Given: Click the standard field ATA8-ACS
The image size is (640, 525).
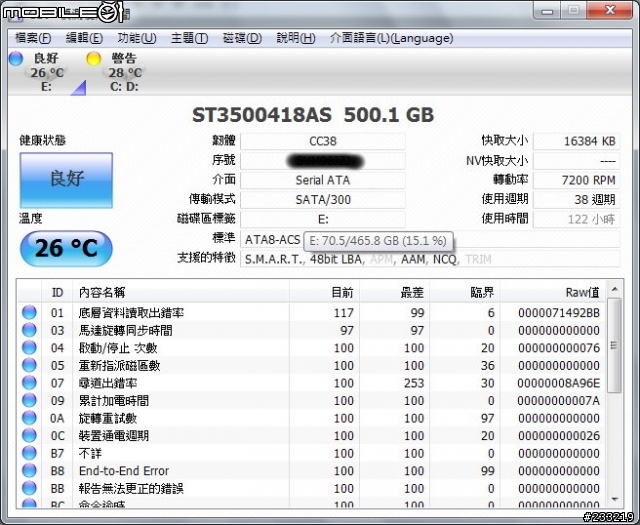Looking at the screenshot, I should 430,239.
